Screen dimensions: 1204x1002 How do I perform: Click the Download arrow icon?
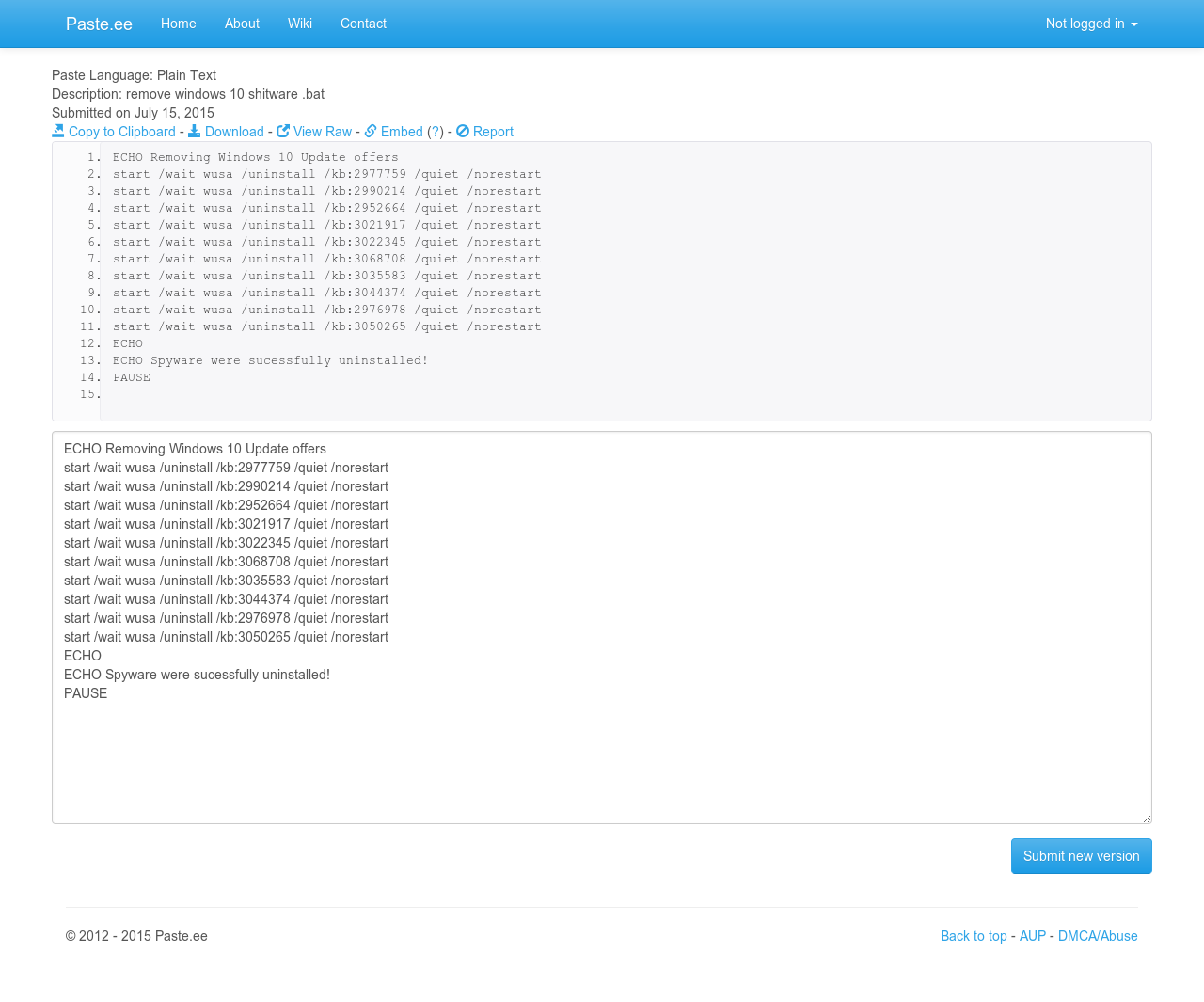[194, 131]
